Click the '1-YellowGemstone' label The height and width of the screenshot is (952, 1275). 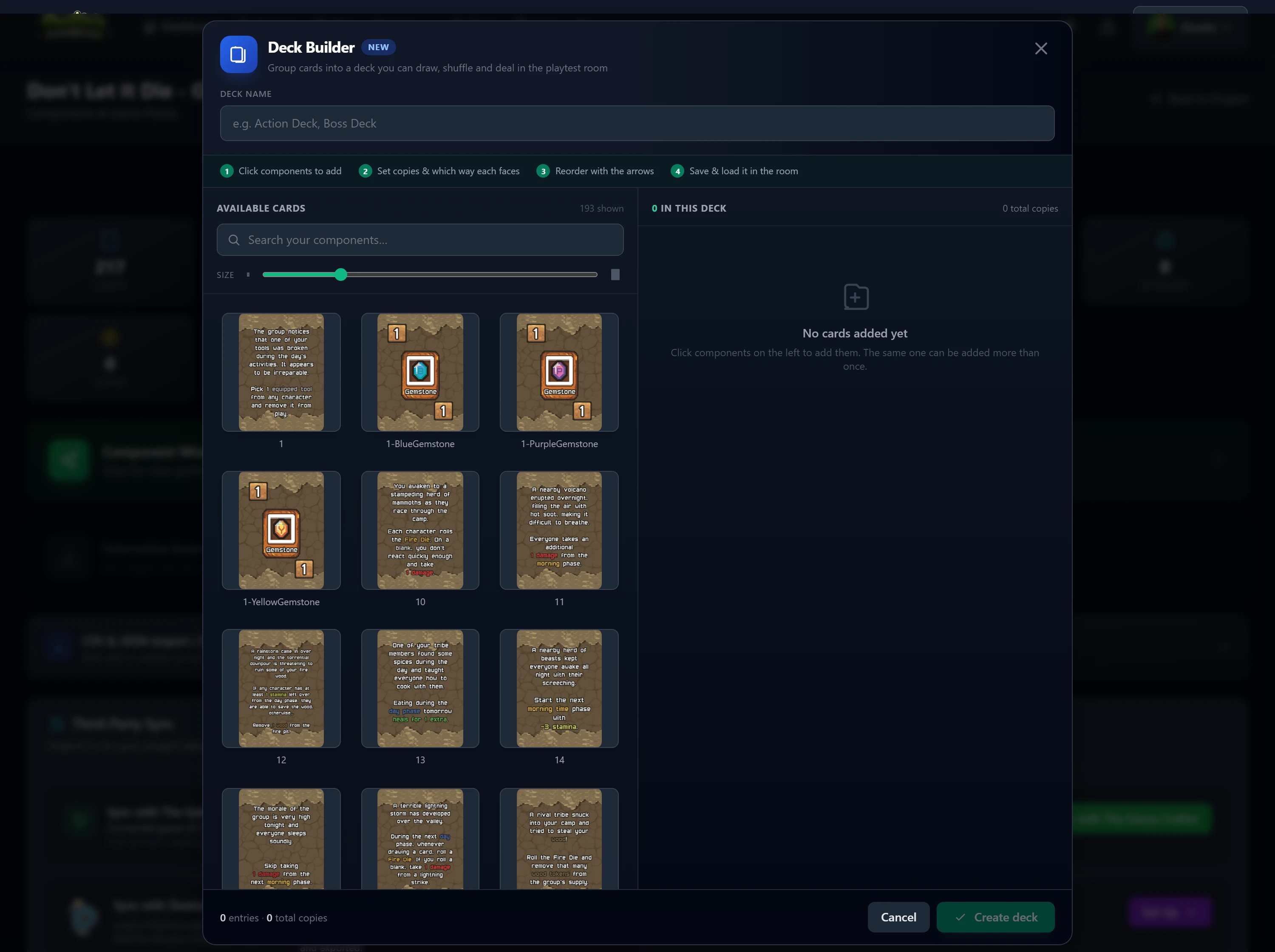281,602
